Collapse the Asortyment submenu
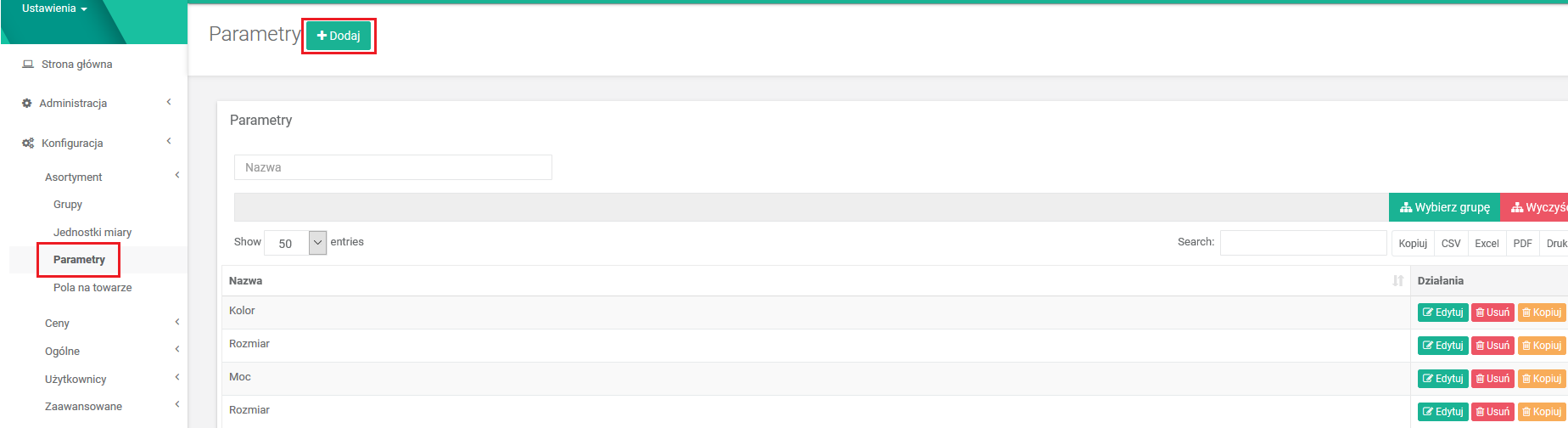1568x428 pixels. 177,177
